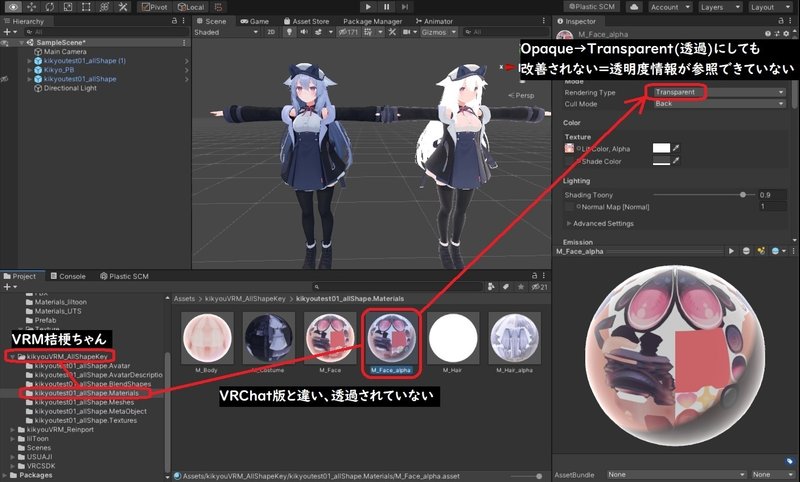Image resolution: width=800 pixels, height=482 pixels.
Task: Open scene component tools icon
Action: pos(392,32)
